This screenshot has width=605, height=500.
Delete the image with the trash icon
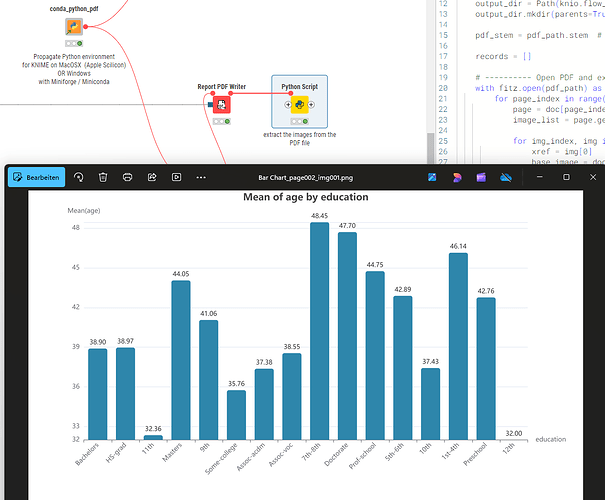pyautogui.click(x=103, y=177)
